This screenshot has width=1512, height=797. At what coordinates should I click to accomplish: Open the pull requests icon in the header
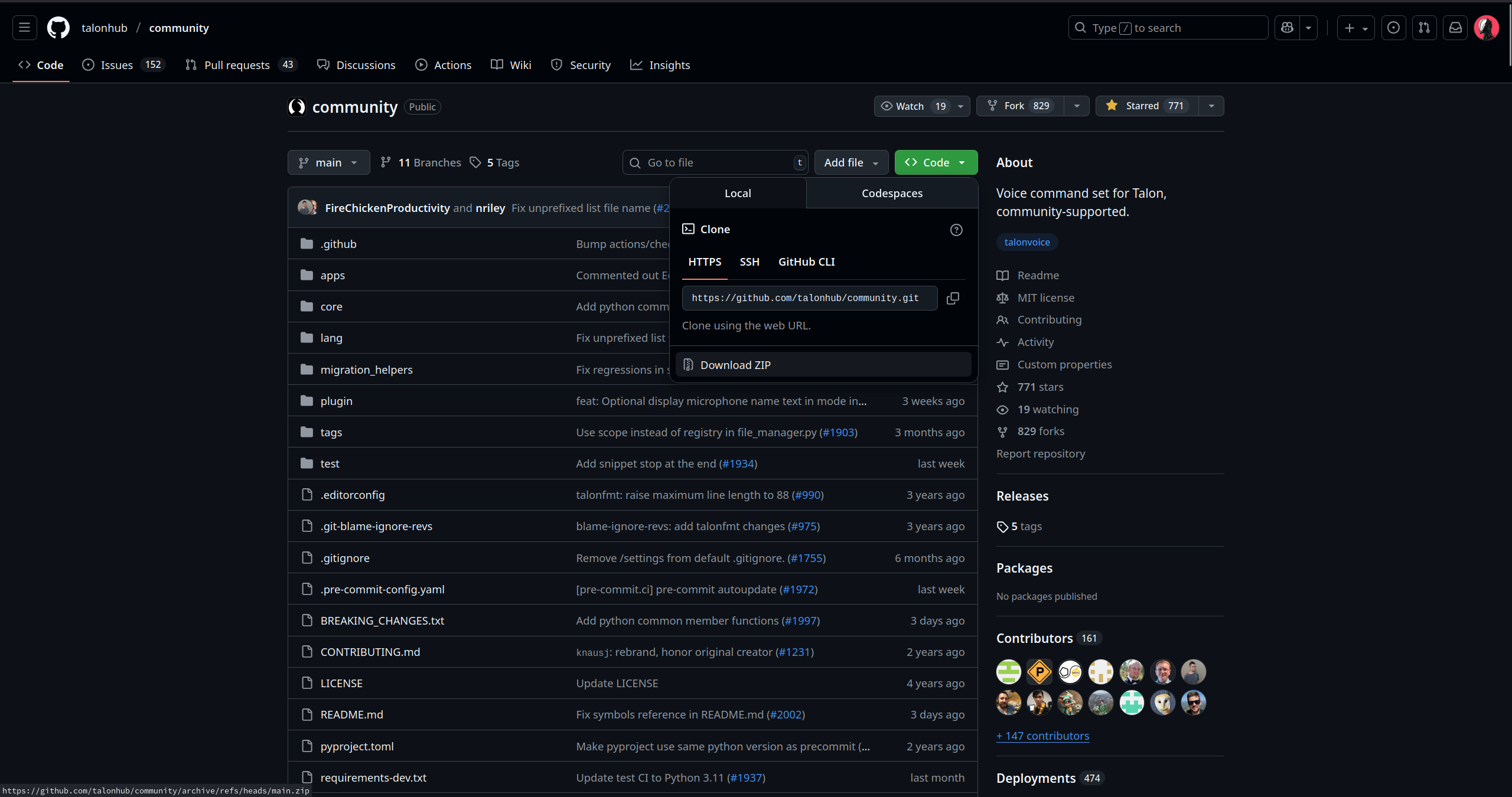pos(1424,28)
